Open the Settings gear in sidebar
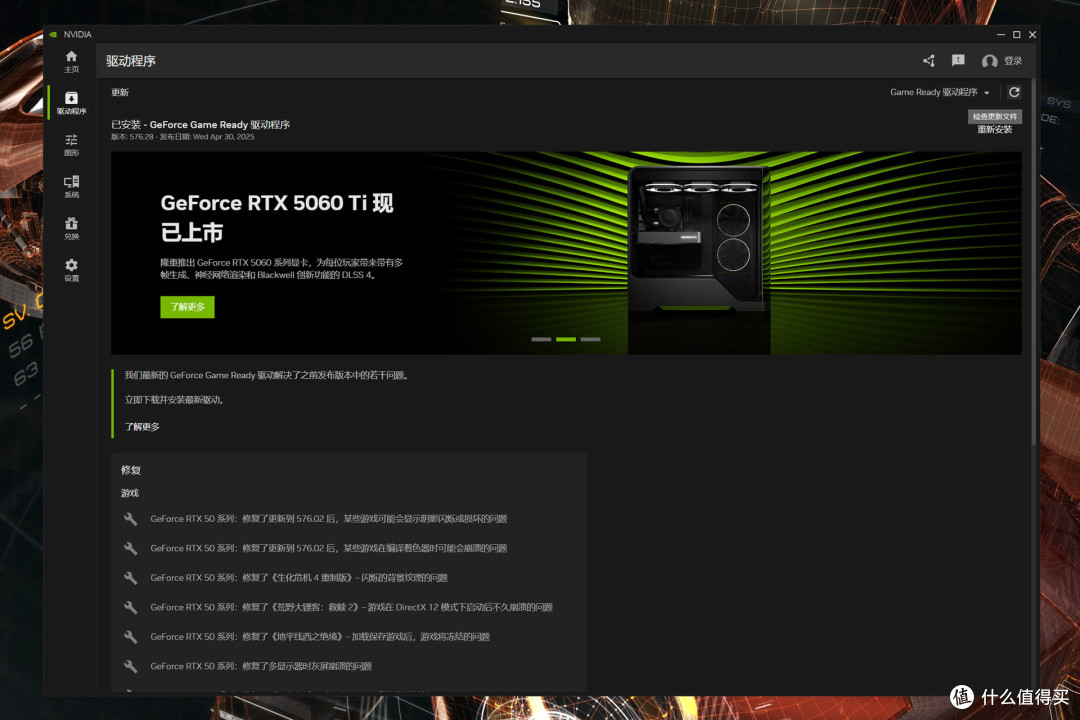1080x720 pixels. coord(71,270)
